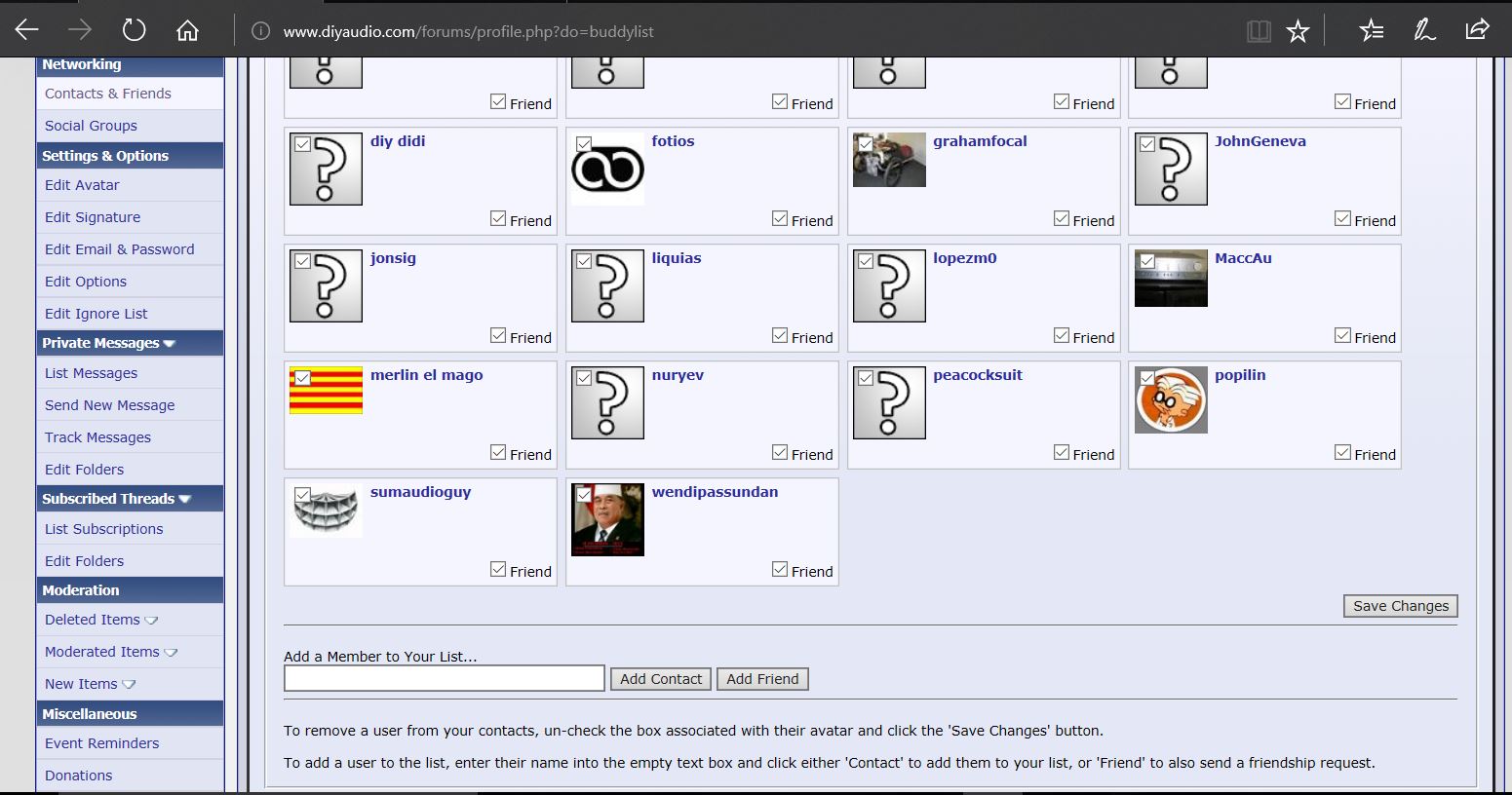Screen dimensions: 1512x795
Task: Open grahamfocal avatar photo
Action: pos(889,160)
